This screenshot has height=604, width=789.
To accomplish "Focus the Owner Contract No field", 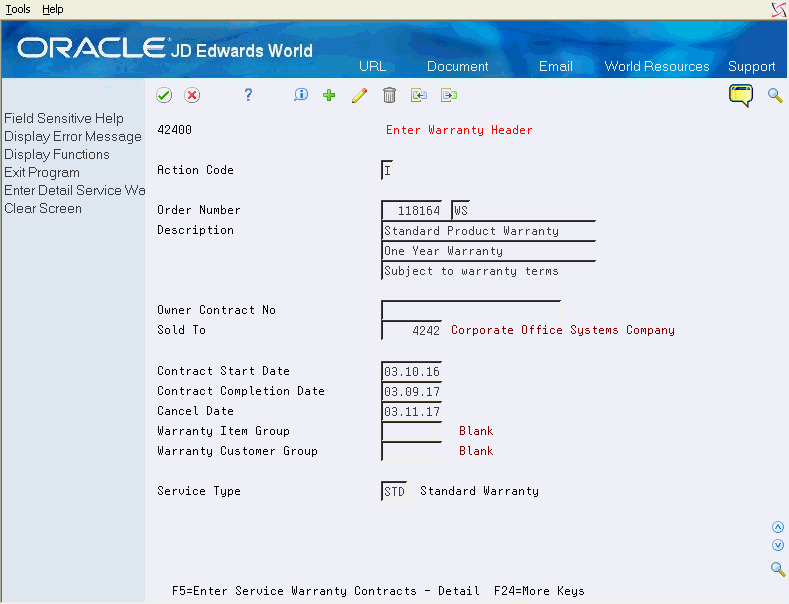I will tap(471, 310).
